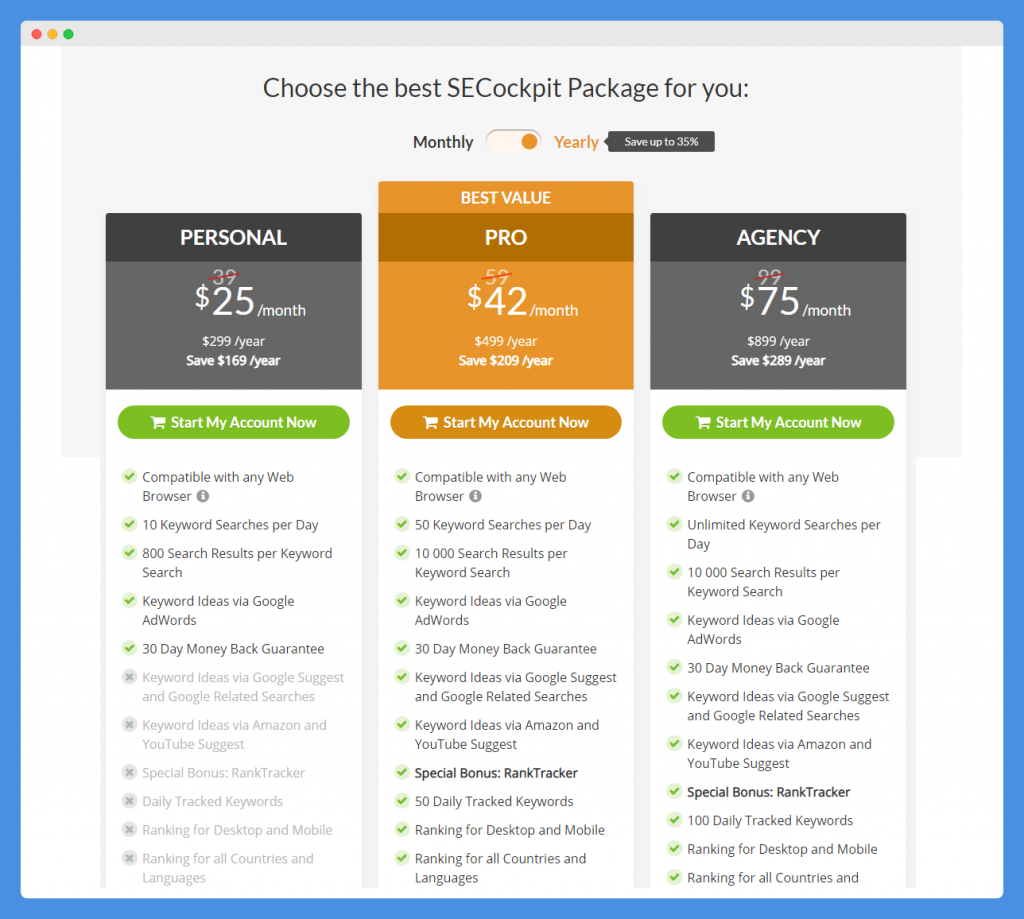1024x919 pixels.
Task: Click check icon for Pro Special Bonus: RankTracker
Action: tap(402, 772)
